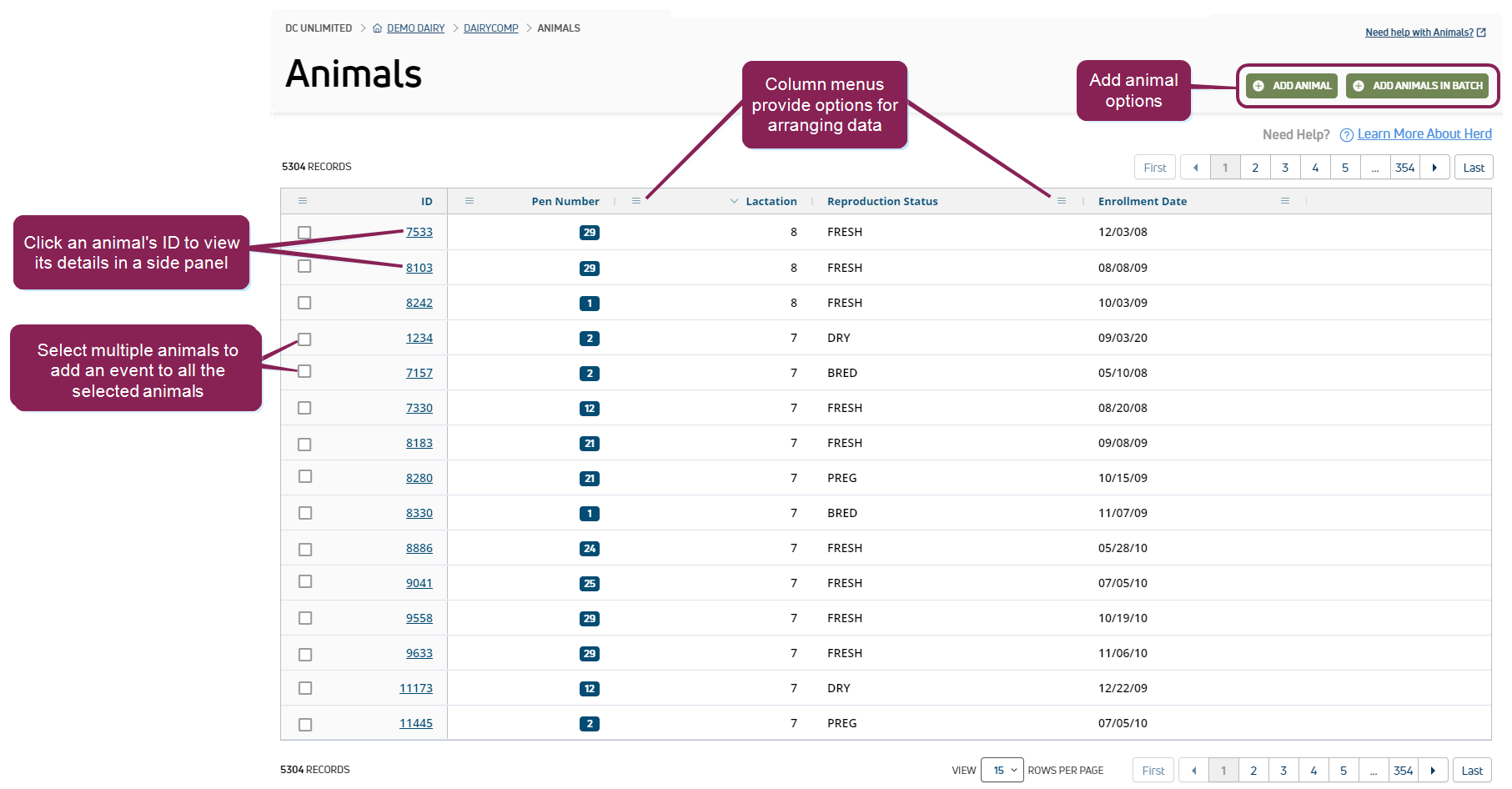Viewport: 1512px width, 789px height.
Task: Click Add Animals in Batch button
Action: click(1417, 86)
